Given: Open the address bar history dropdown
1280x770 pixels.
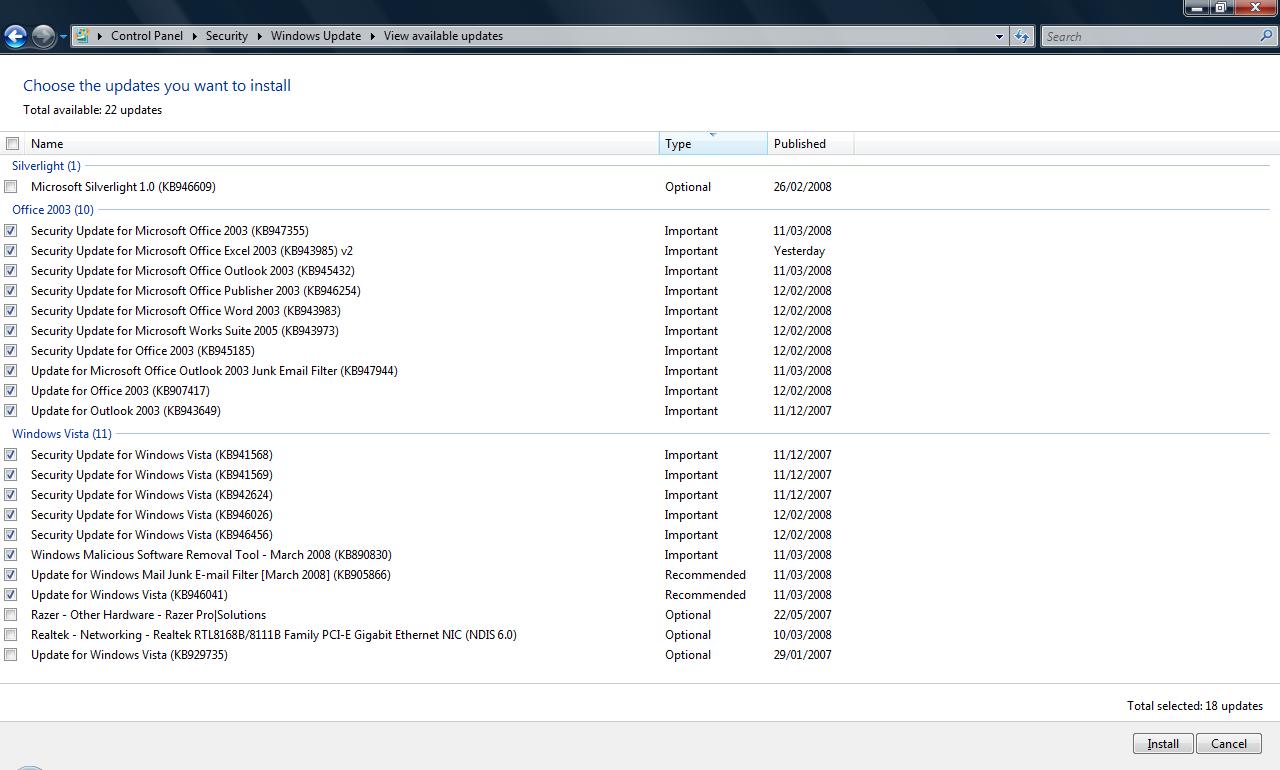Looking at the screenshot, I should (999, 36).
